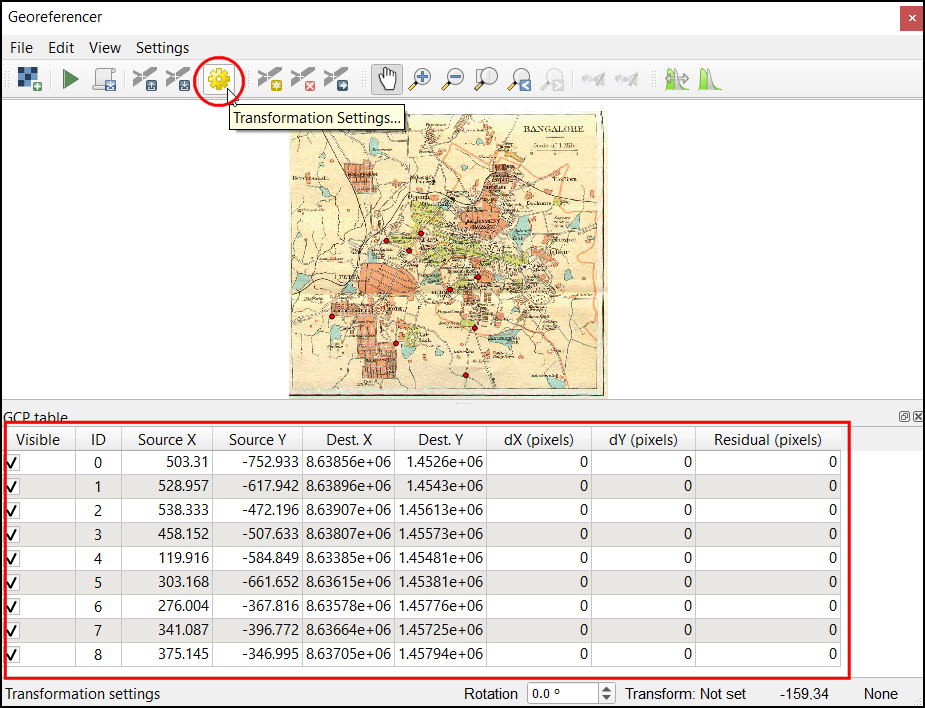The width and height of the screenshot is (925, 708).
Task: Toggle Visible checkbox for GCP ID 8
Action: coord(12,654)
